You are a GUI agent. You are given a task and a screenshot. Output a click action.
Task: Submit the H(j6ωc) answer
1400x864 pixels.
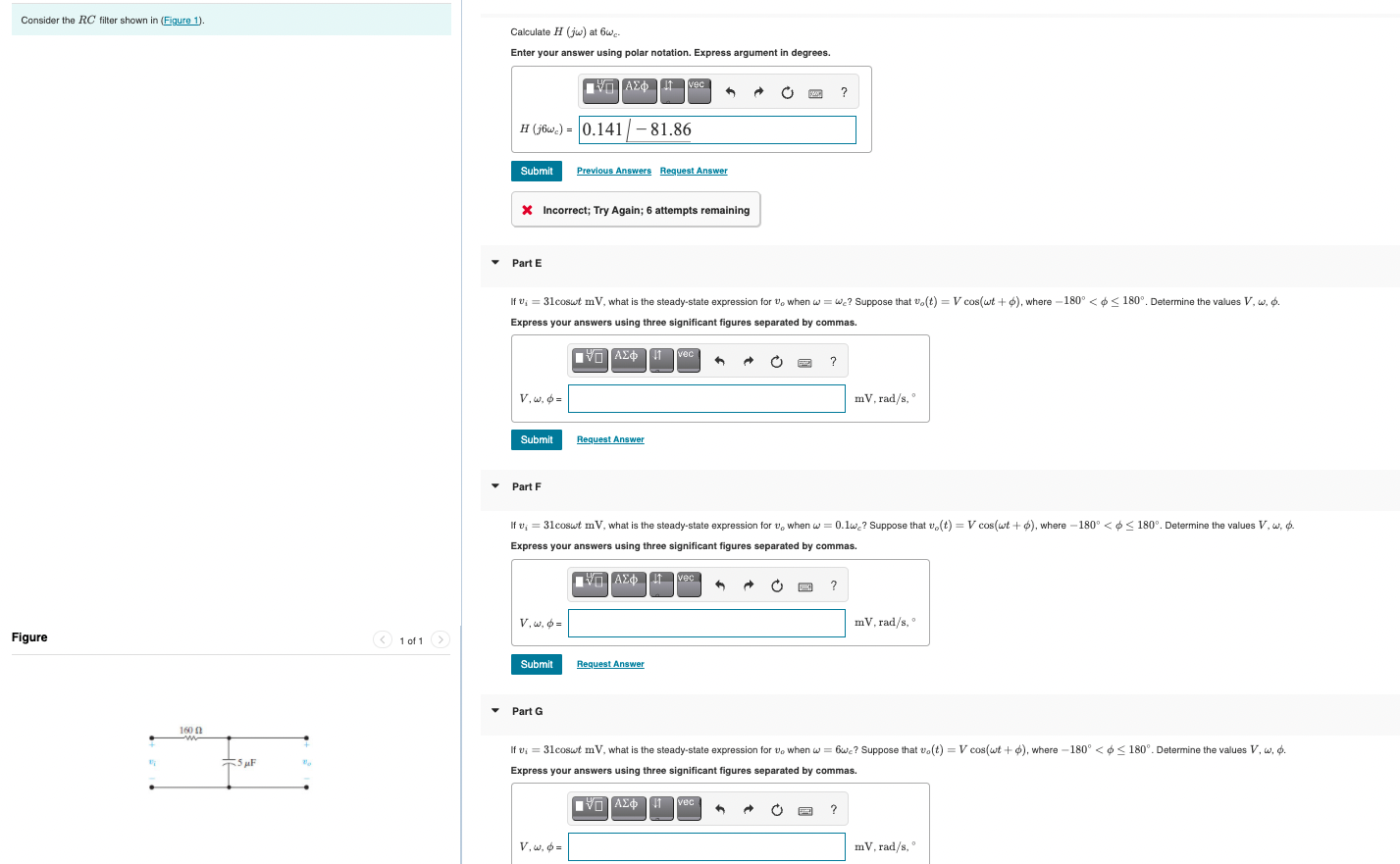click(x=537, y=171)
